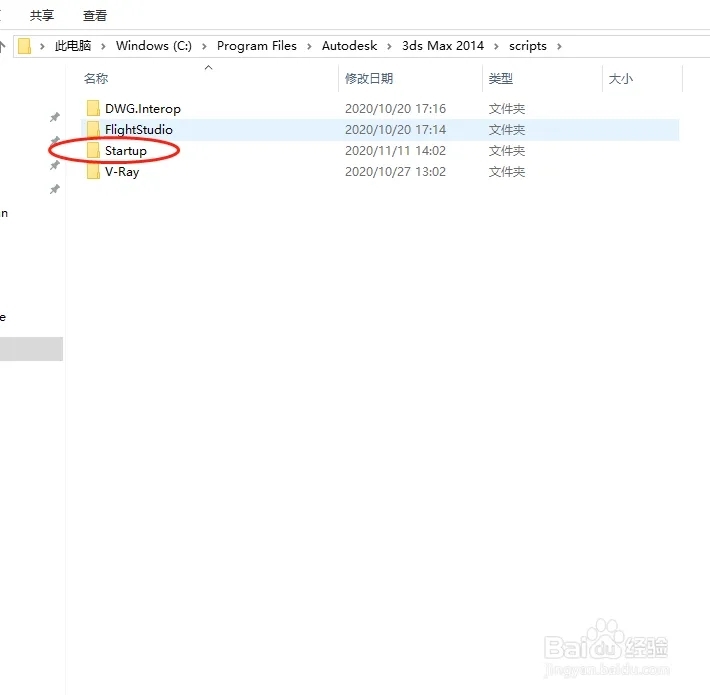
Task: Expand chevron after Autodesk
Action: tap(389, 46)
